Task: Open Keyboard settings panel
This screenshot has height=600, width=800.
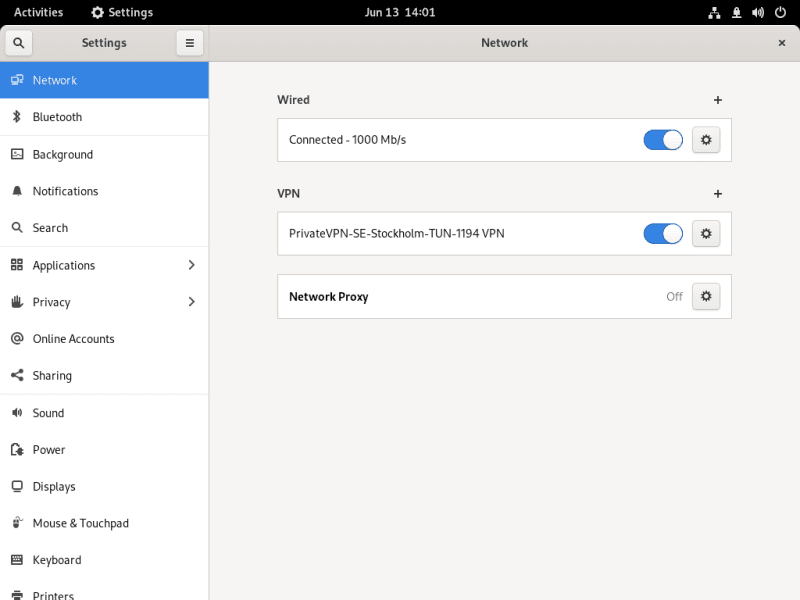Action: coord(104,560)
